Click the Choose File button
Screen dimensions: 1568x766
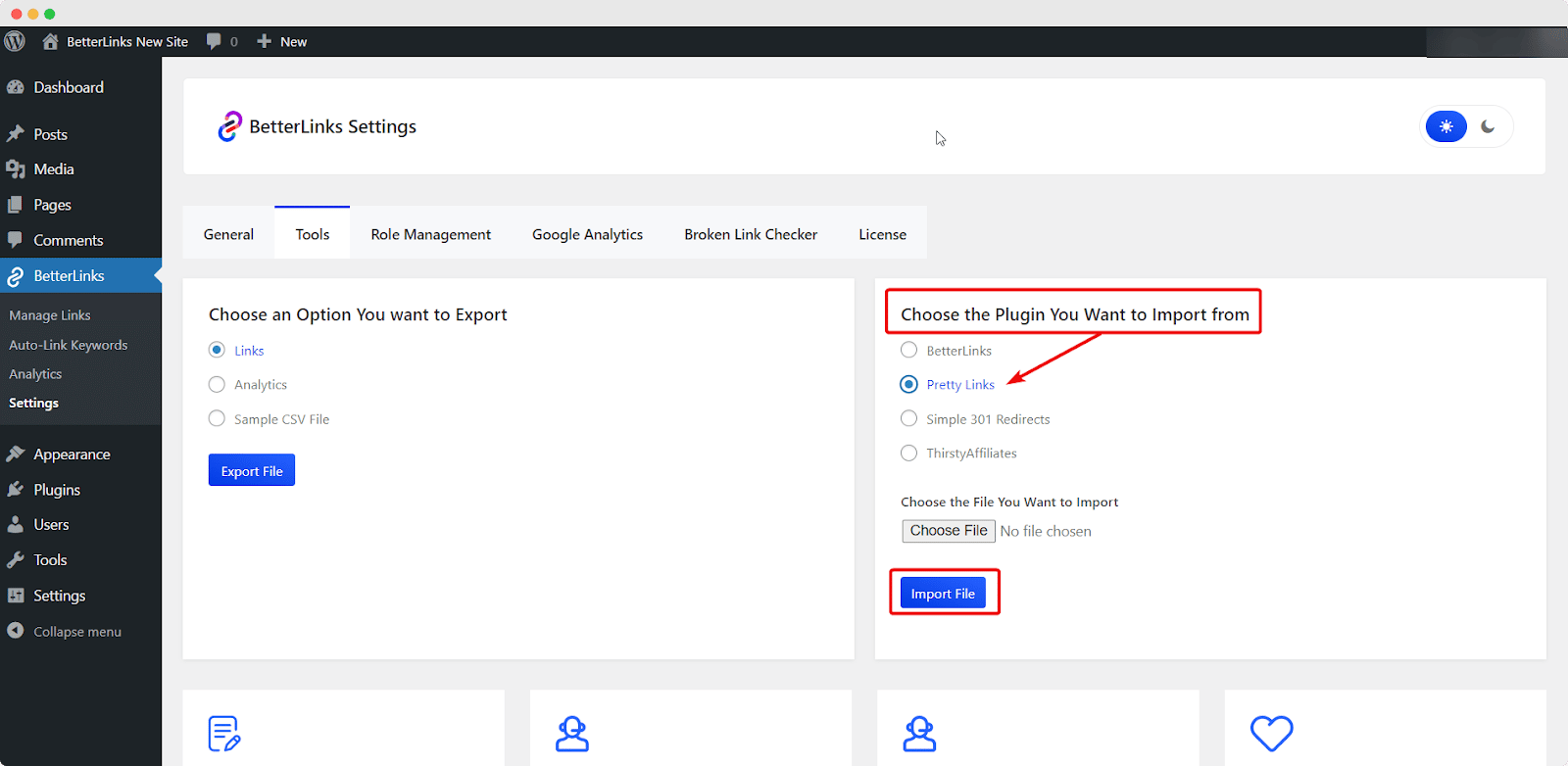pyautogui.click(x=949, y=531)
